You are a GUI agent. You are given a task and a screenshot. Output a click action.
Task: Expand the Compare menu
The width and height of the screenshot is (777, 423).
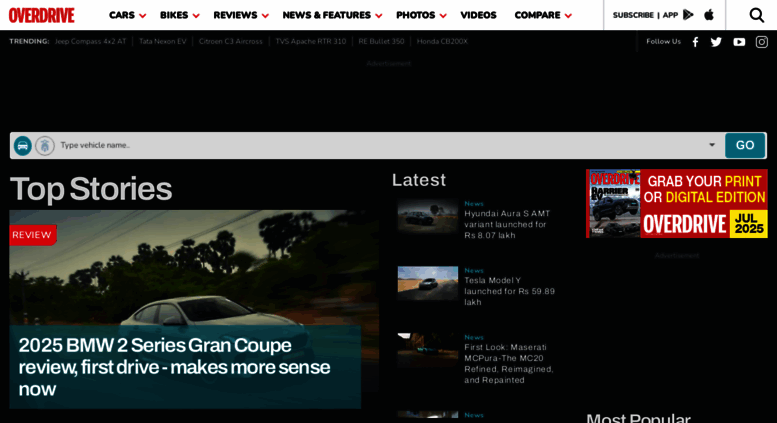(543, 15)
